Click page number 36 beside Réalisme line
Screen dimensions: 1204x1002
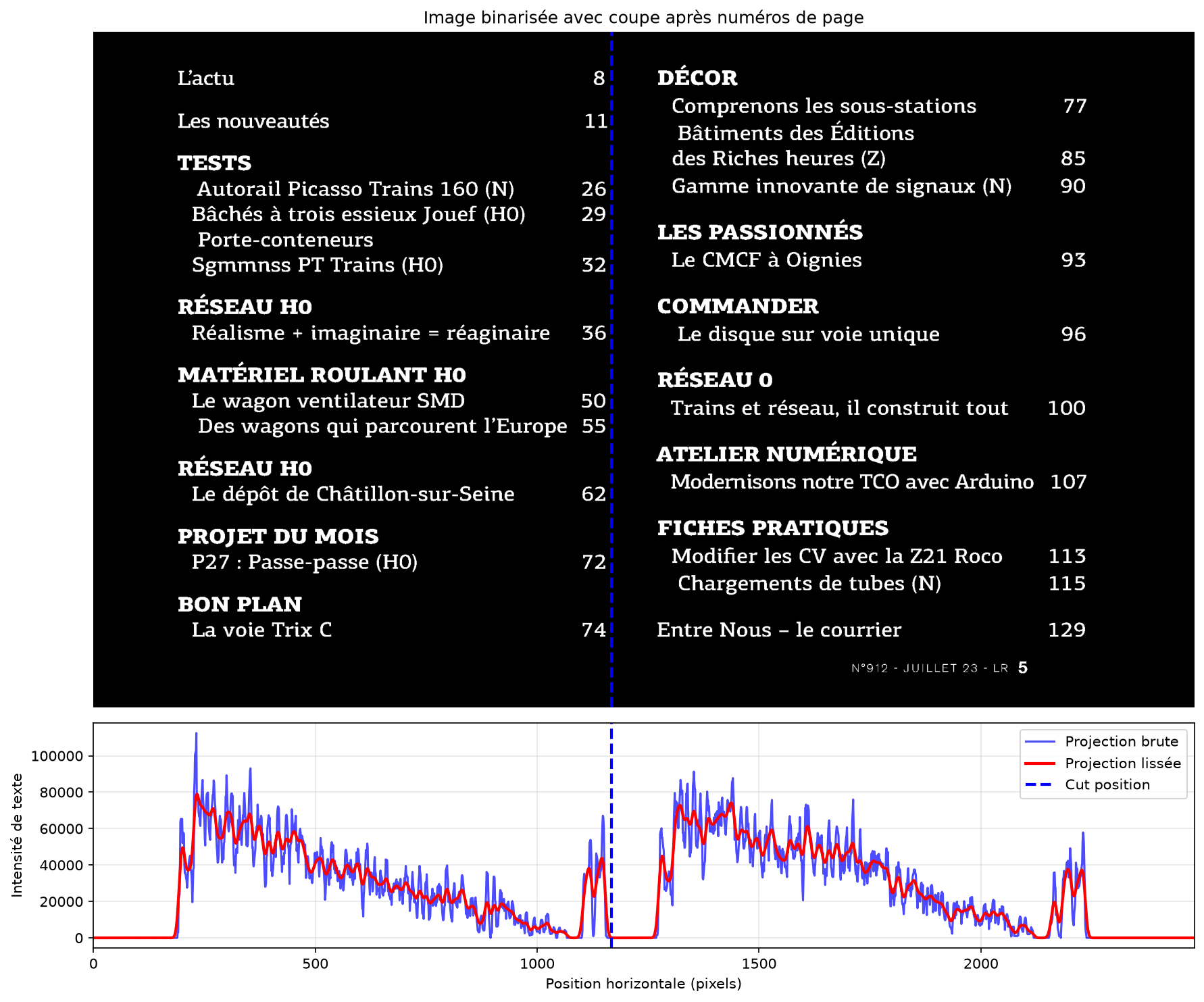tap(594, 333)
